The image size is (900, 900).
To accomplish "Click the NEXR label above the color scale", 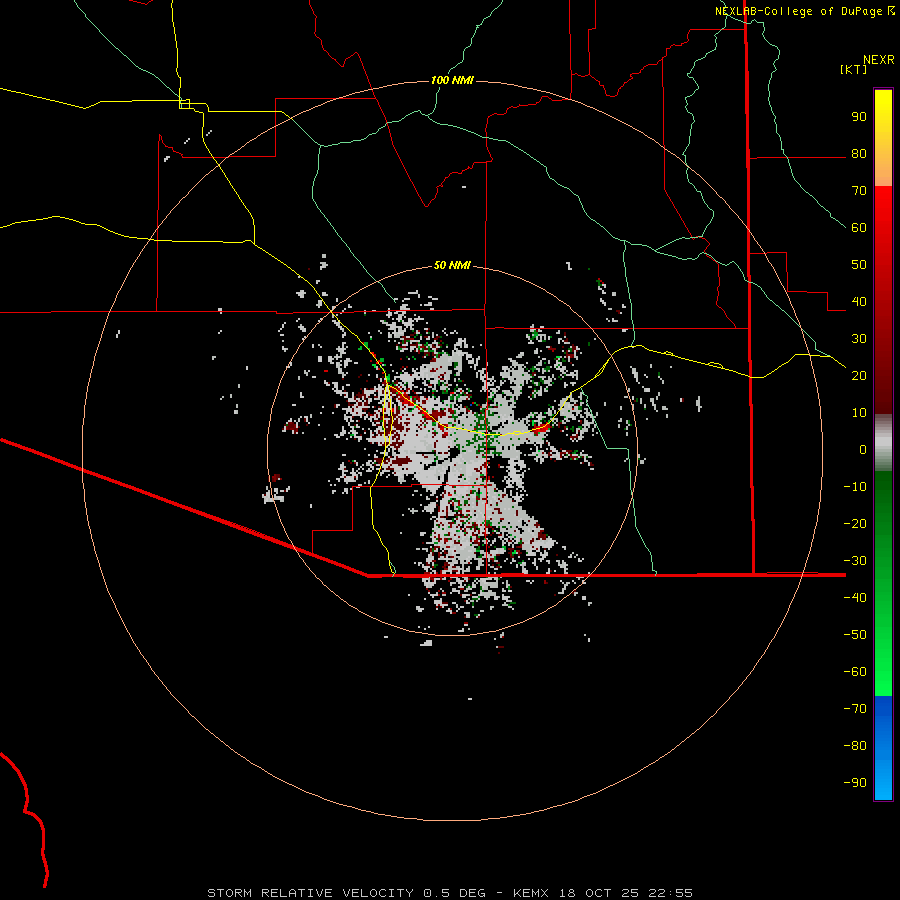I will [879, 60].
